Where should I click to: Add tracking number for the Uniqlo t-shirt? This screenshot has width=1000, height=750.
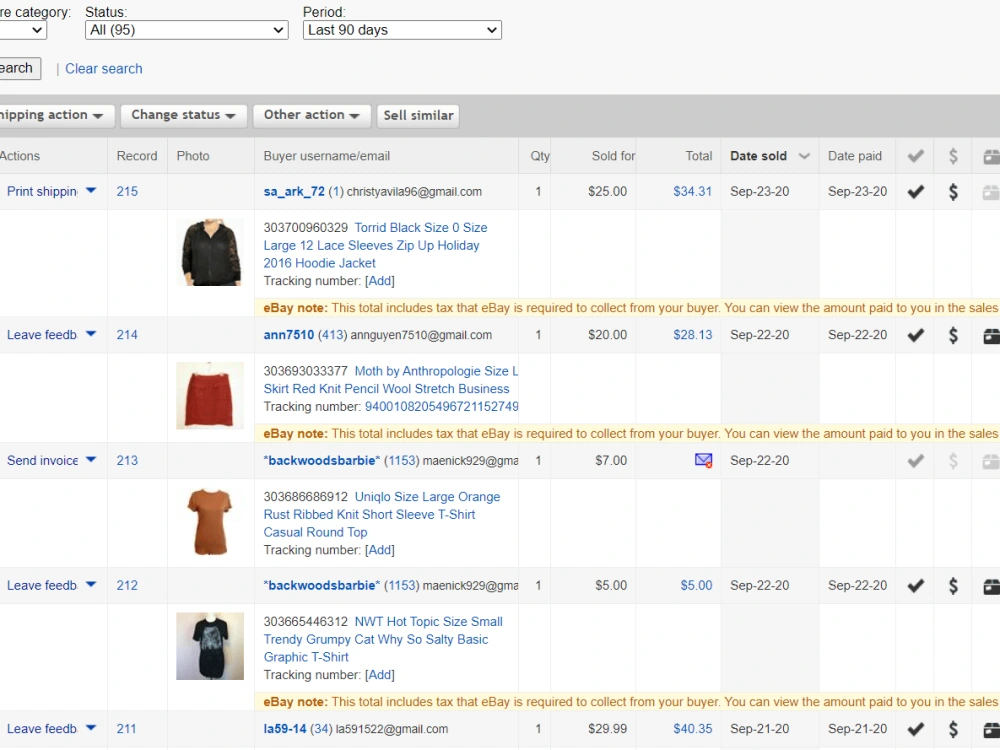coord(379,550)
